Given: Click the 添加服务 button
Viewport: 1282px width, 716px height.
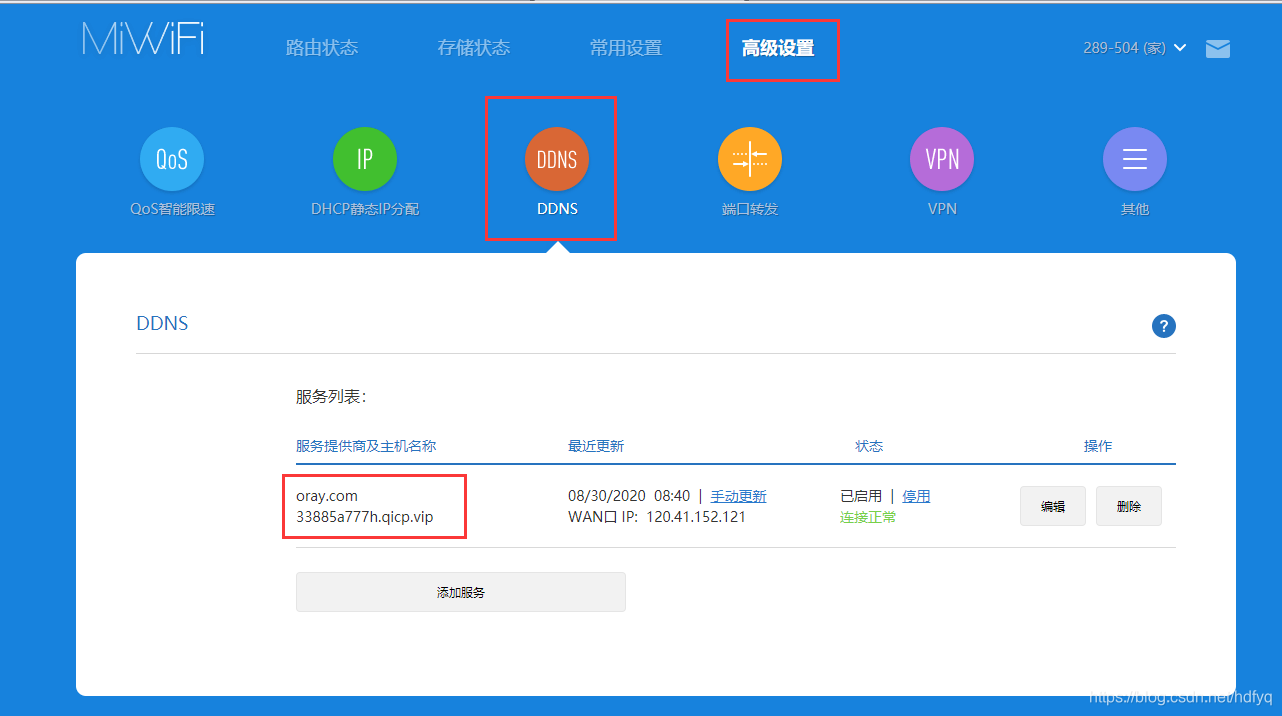Looking at the screenshot, I should tap(461, 592).
